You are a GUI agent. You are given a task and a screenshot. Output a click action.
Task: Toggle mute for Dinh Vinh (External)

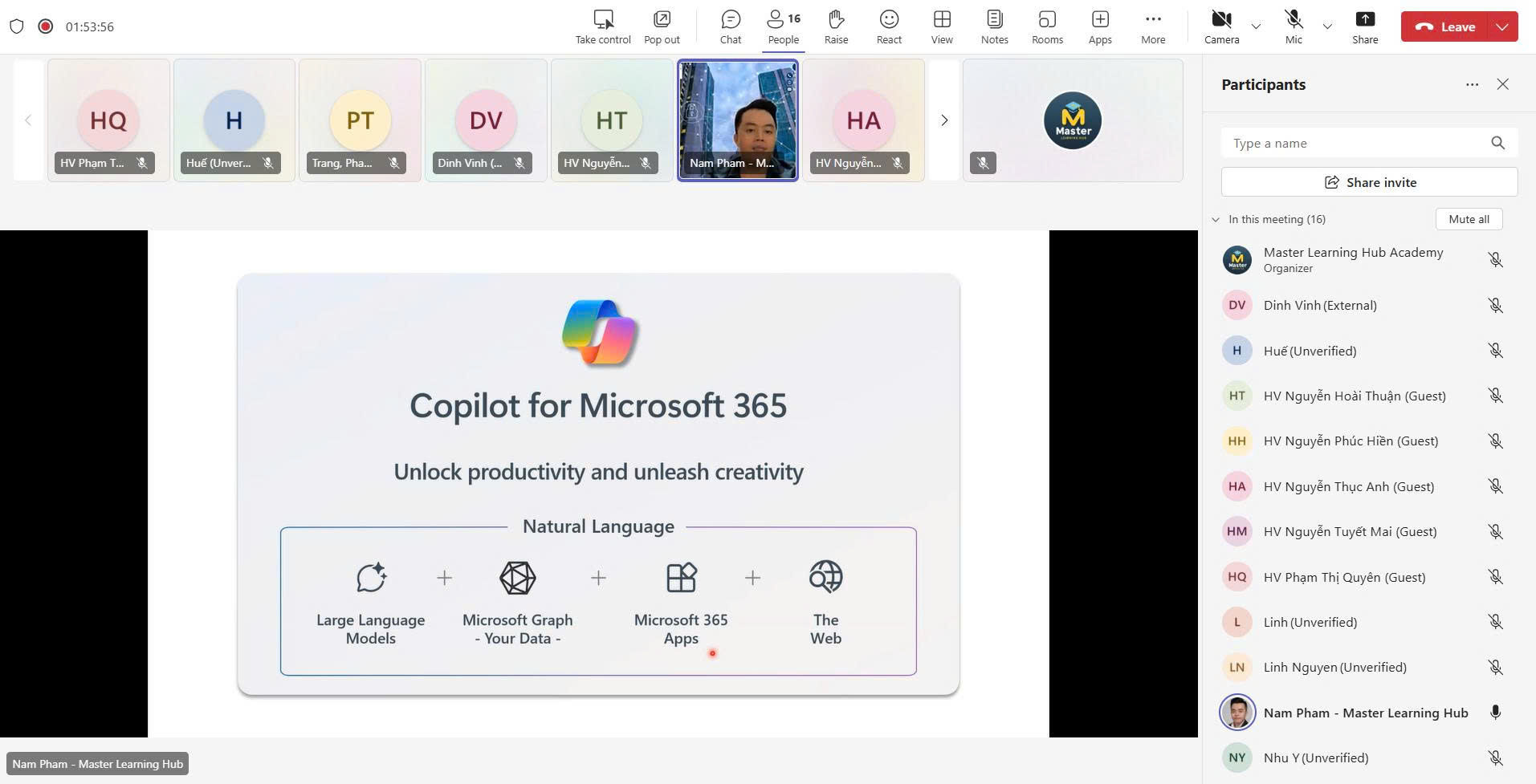[x=1495, y=306]
